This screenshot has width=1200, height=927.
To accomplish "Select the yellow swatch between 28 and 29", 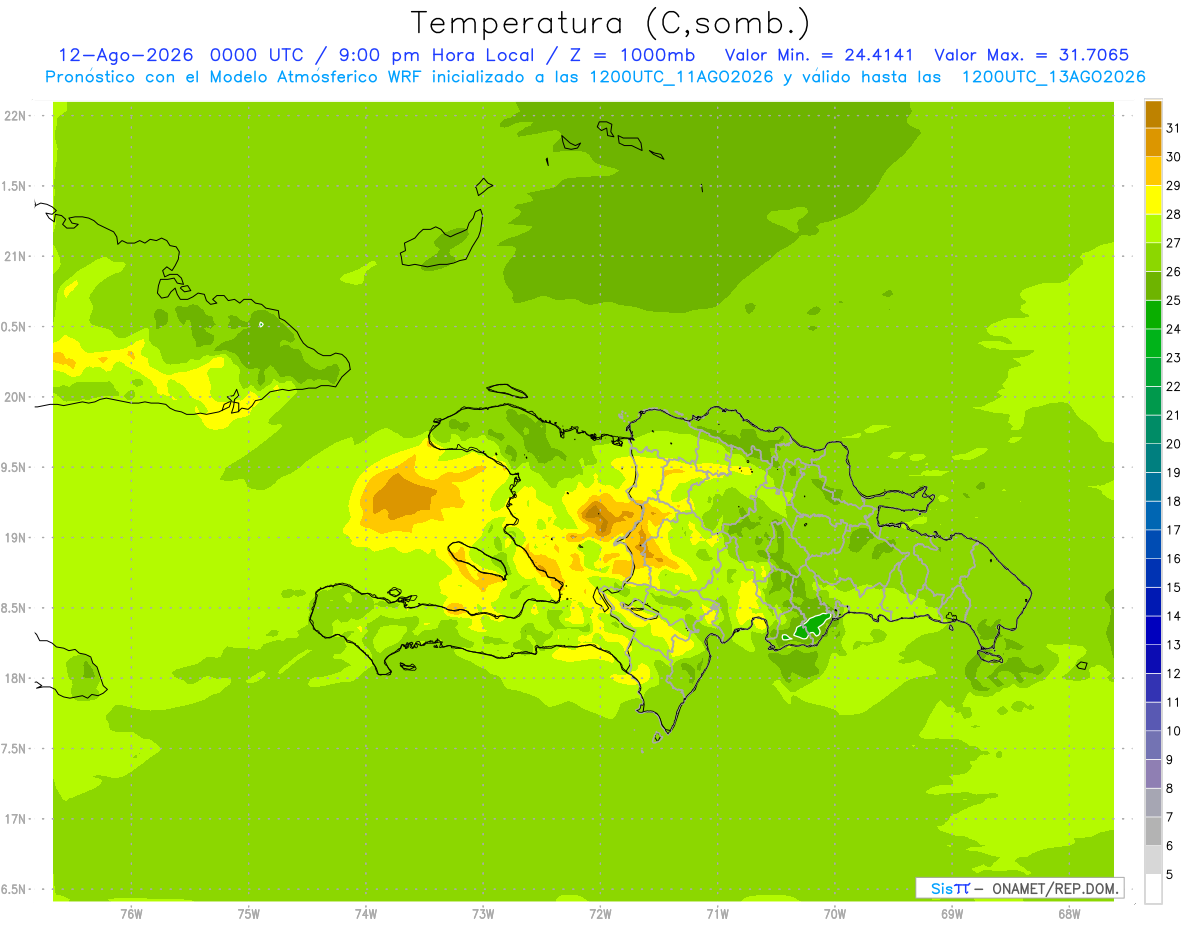I will pos(1153,199).
